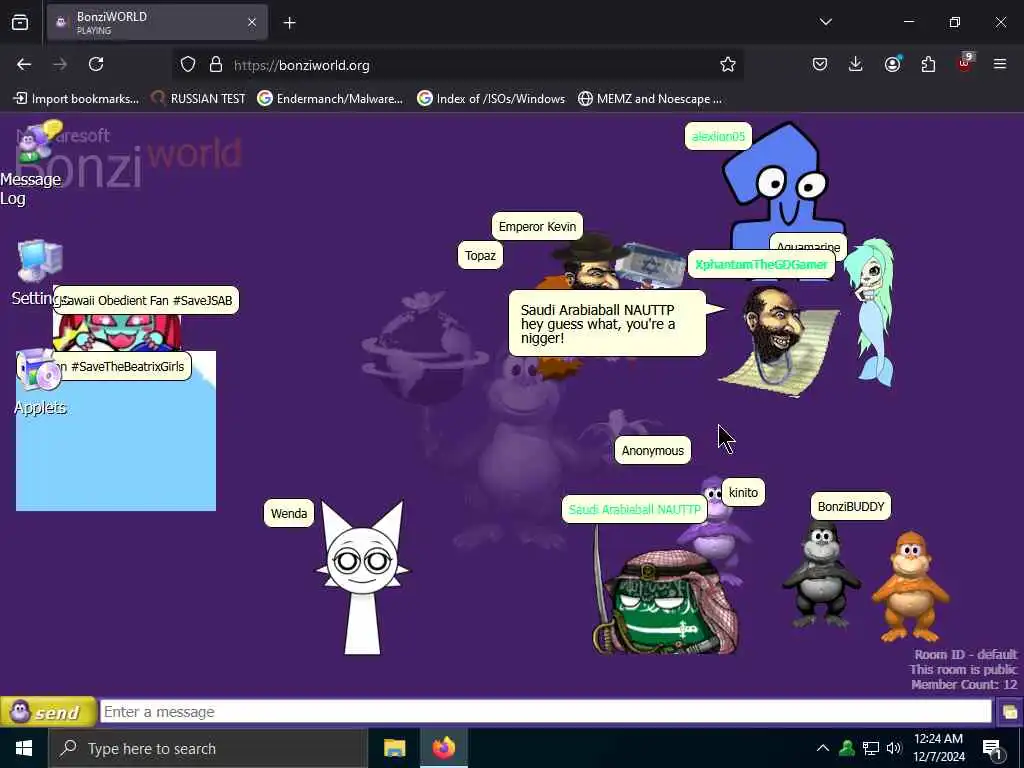Click the XphantomTheGDGamer name tag
1024x768 pixels.
click(761, 264)
